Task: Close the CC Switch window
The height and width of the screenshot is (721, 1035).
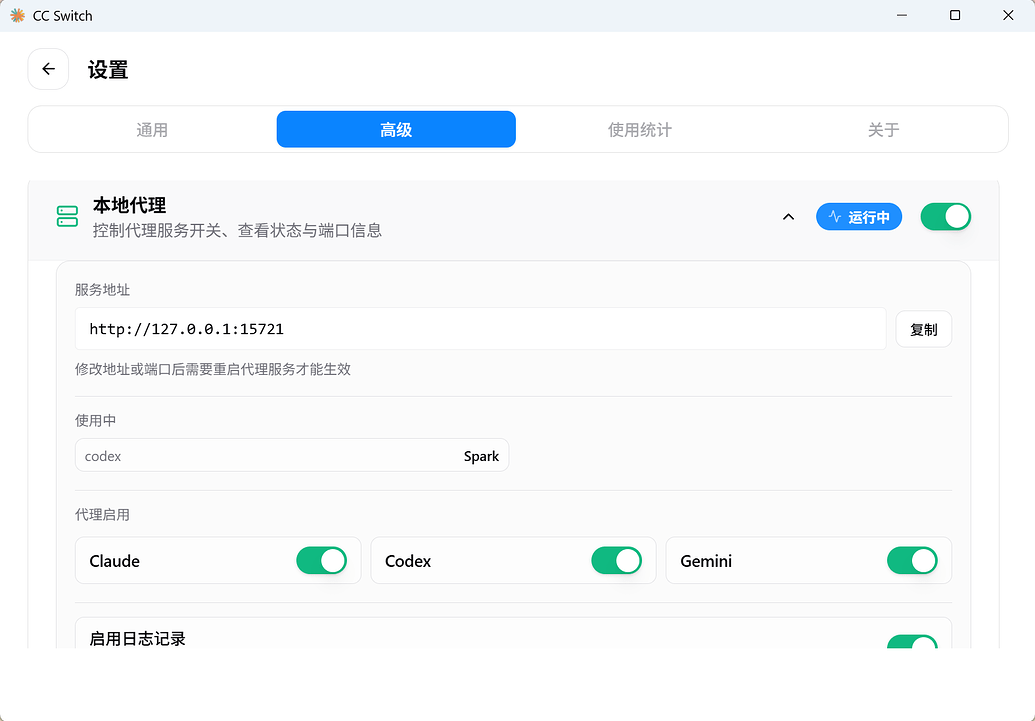Action: pos(1008,15)
